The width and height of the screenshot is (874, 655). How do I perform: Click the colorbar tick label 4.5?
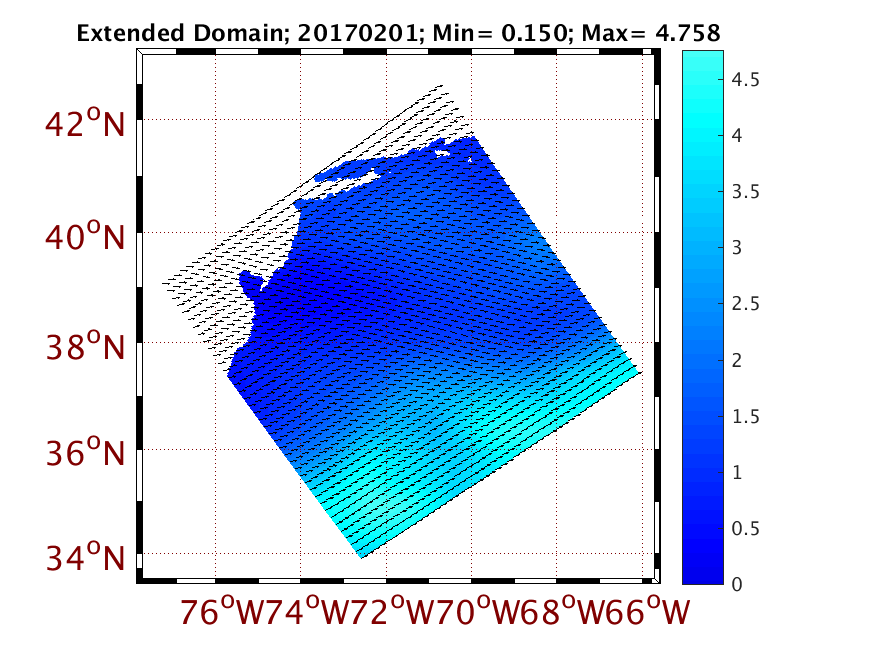745,80
